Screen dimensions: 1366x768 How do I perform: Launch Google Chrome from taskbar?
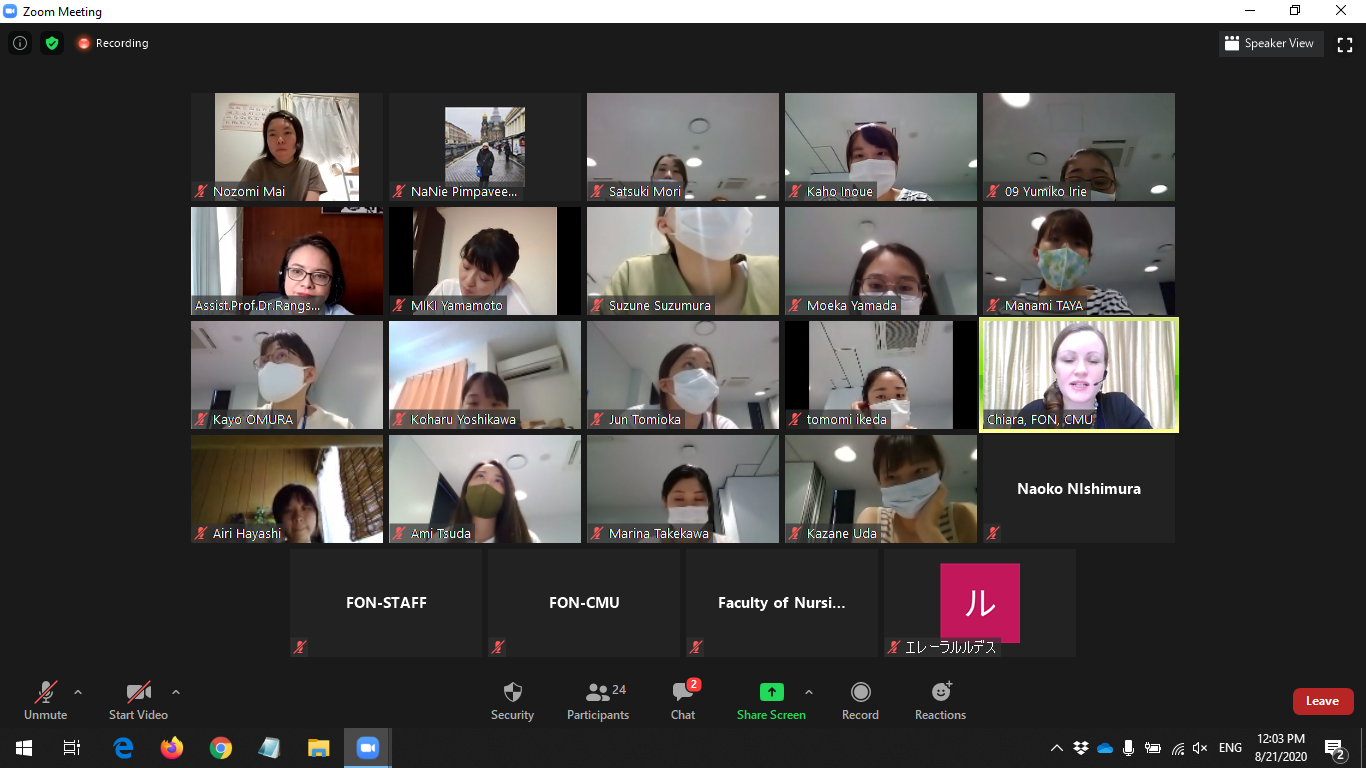pyautogui.click(x=221, y=748)
